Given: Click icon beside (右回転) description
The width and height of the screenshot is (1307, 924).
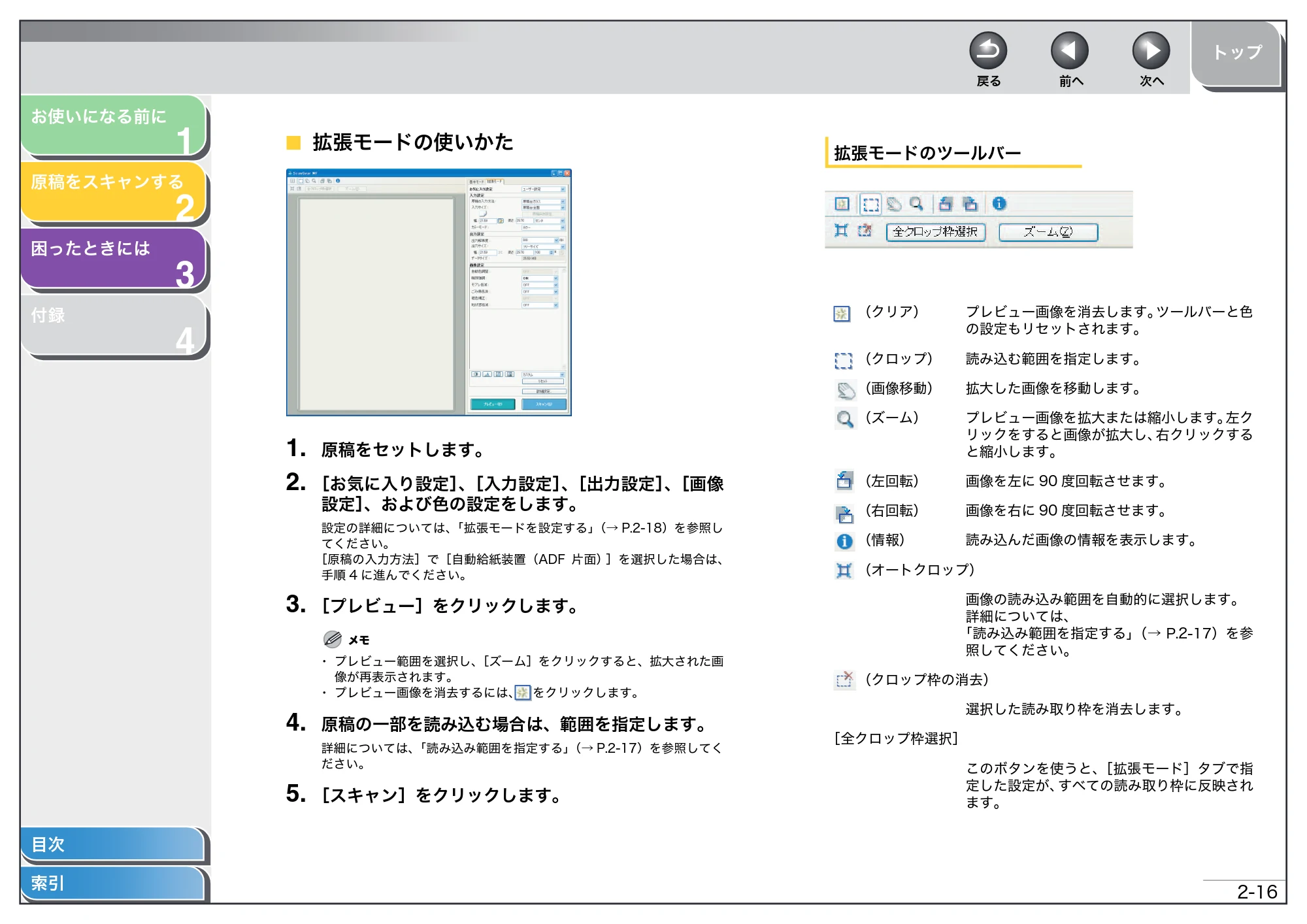Looking at the screenshot, I should tap(844, 514).
